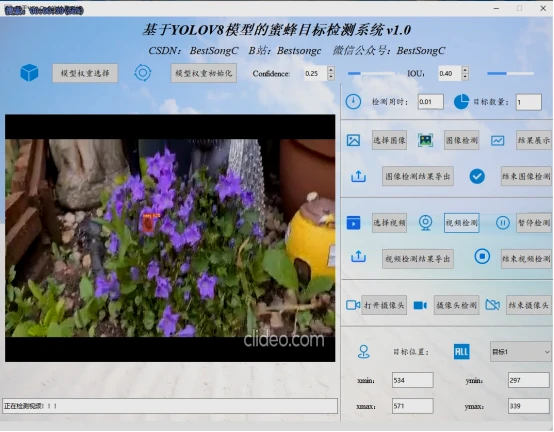Click the 模型权重选择 button

click(x=85, y=73)
